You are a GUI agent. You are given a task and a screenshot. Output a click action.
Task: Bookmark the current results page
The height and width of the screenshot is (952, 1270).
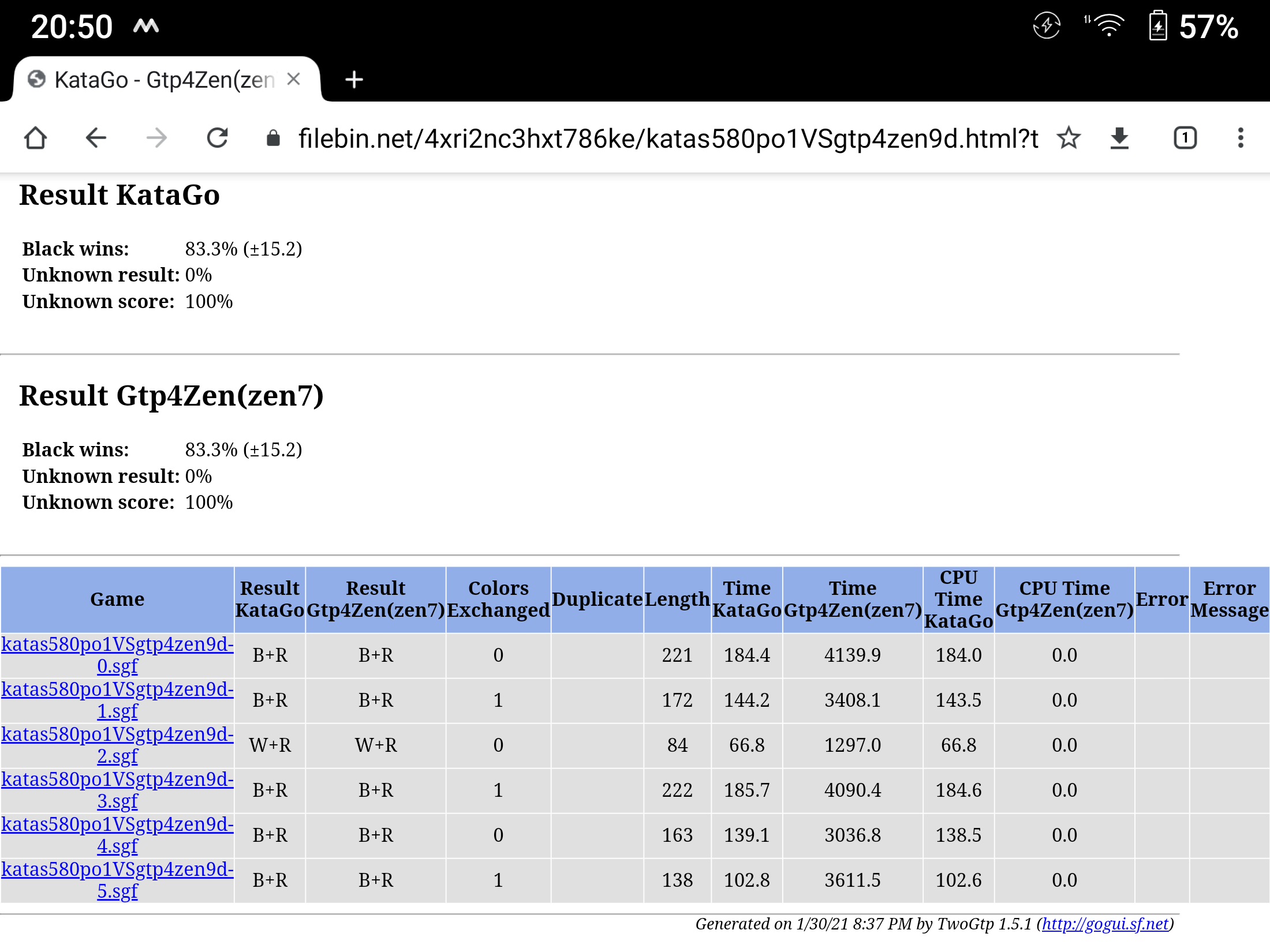tap(1069, 138)
